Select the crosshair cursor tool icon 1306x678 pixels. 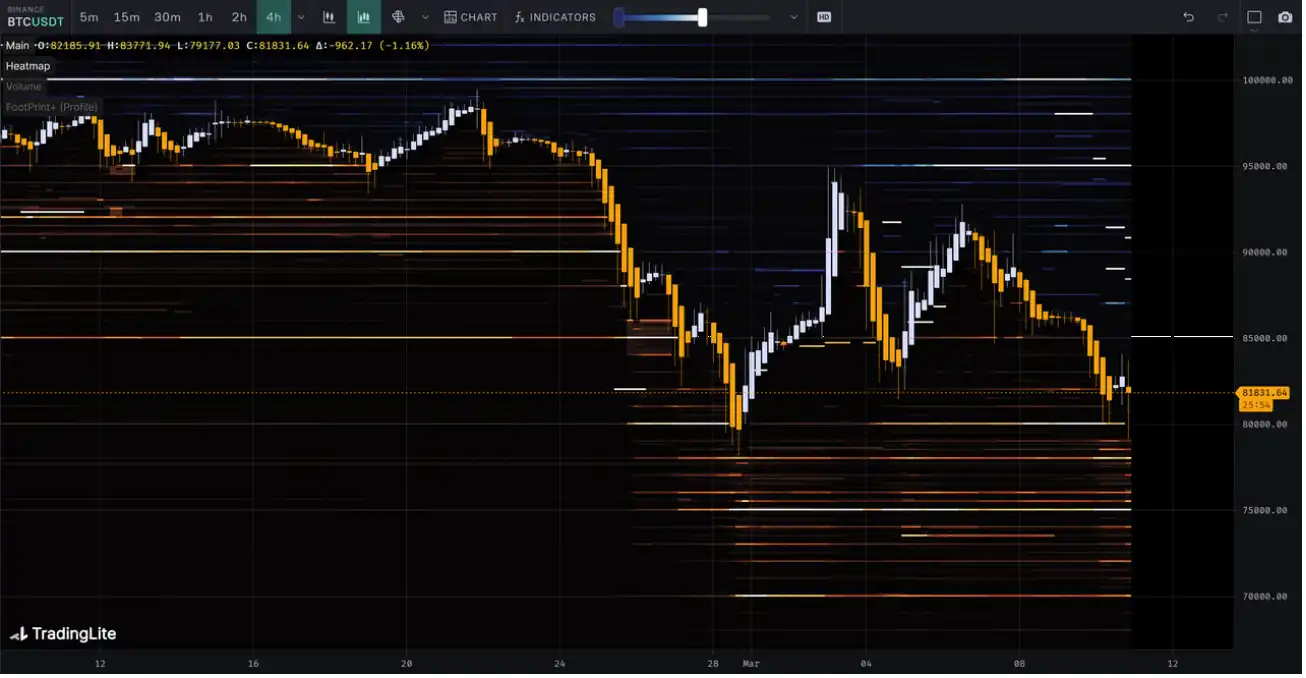398,17
